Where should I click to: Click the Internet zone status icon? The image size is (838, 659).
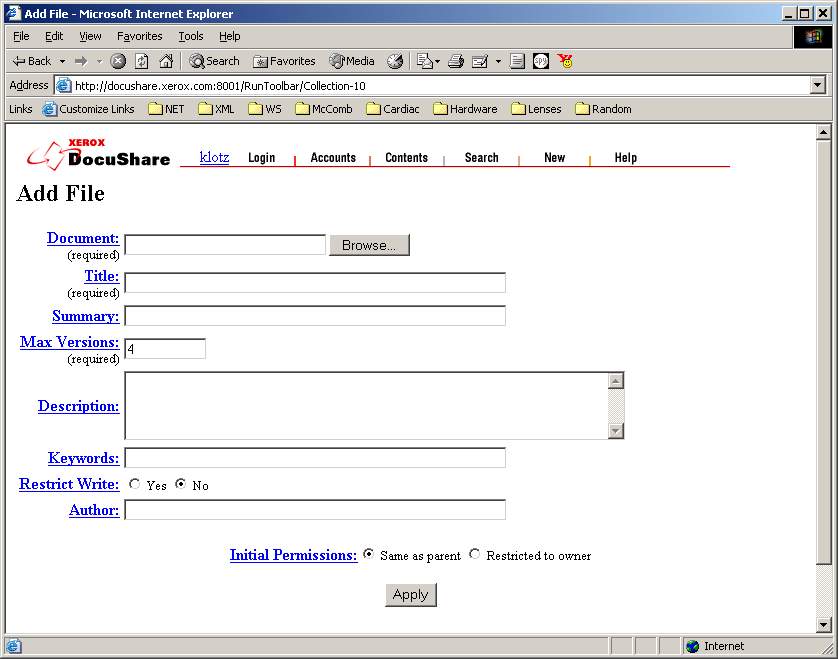693,646
